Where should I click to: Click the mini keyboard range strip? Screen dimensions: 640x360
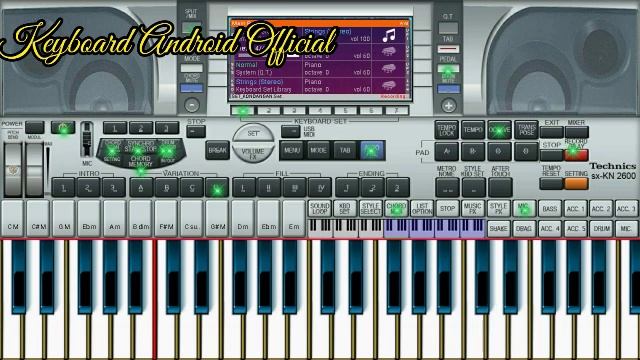point(396,229)
